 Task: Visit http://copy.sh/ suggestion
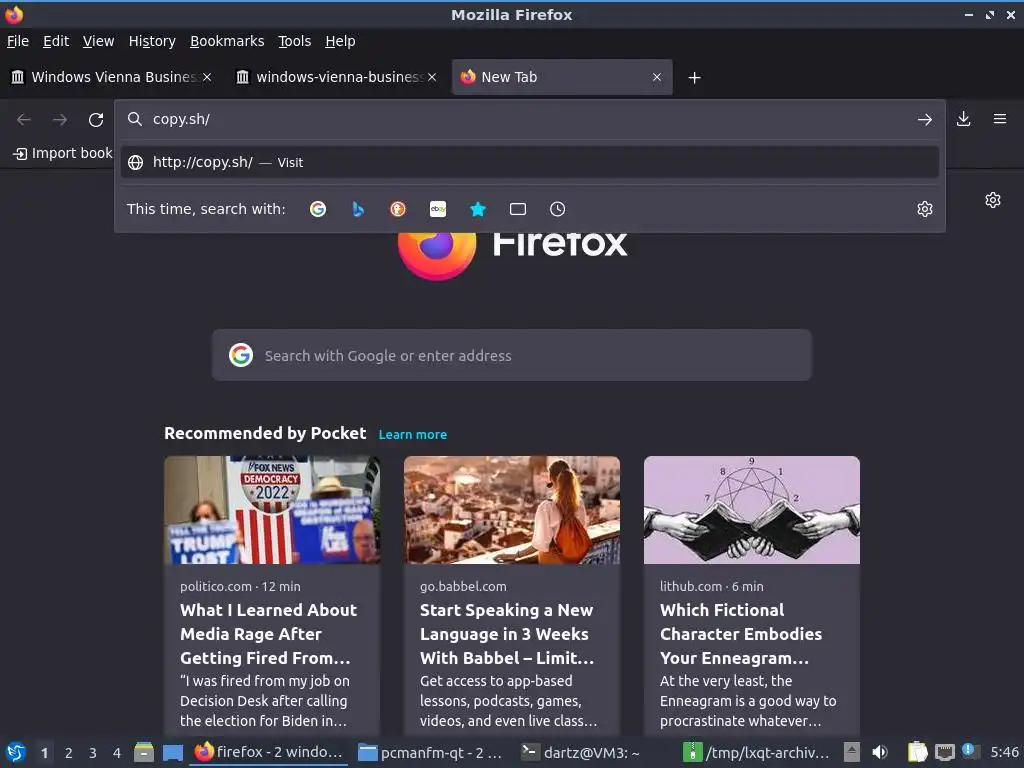[530, 162]
